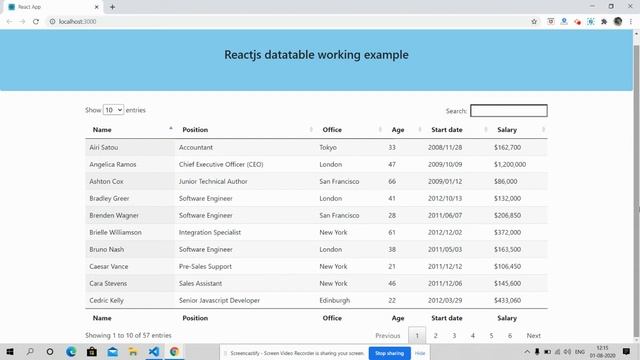Click the Airi Satou name cell

point(130,147)
